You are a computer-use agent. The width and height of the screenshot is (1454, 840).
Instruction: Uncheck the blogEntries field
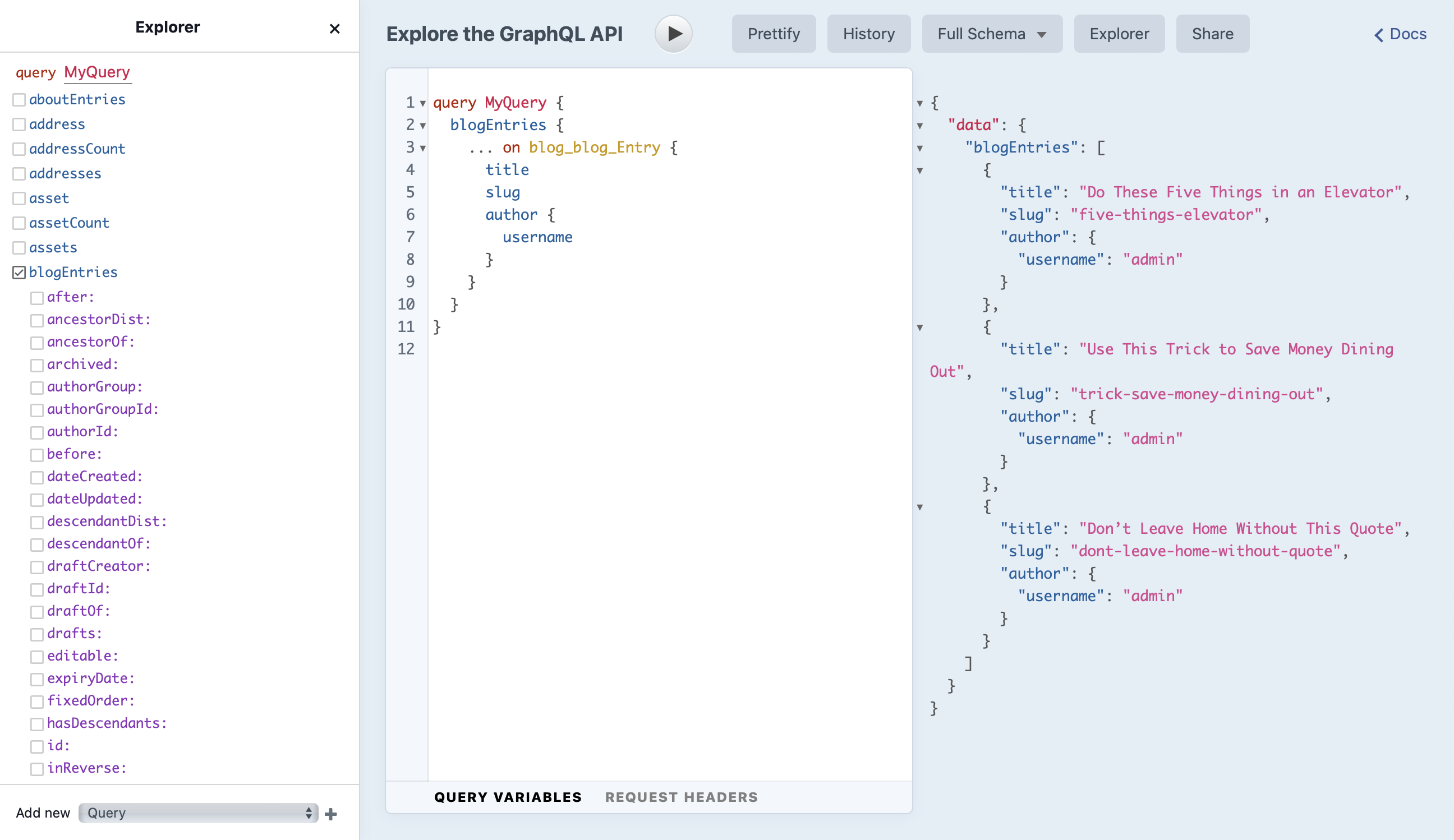(x=19, y=273)
